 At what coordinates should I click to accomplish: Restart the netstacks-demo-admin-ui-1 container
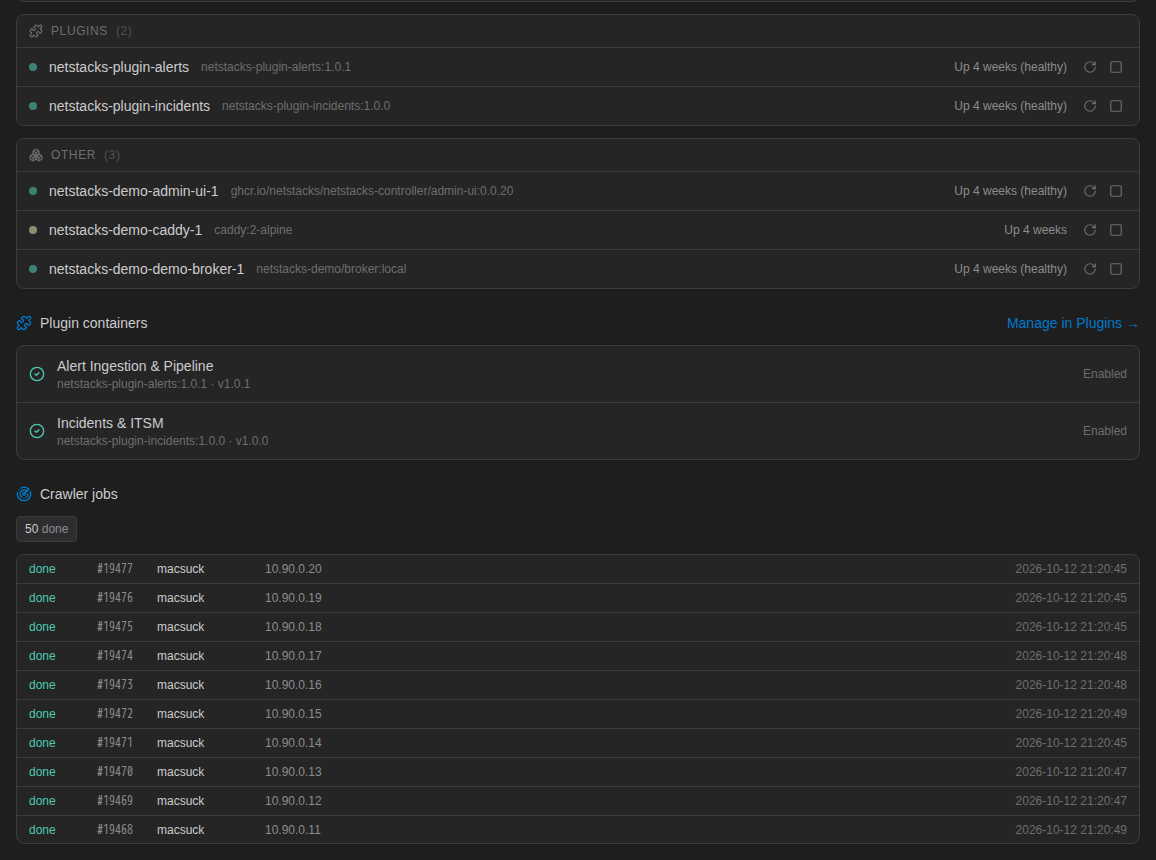(x=1090, y=191)
